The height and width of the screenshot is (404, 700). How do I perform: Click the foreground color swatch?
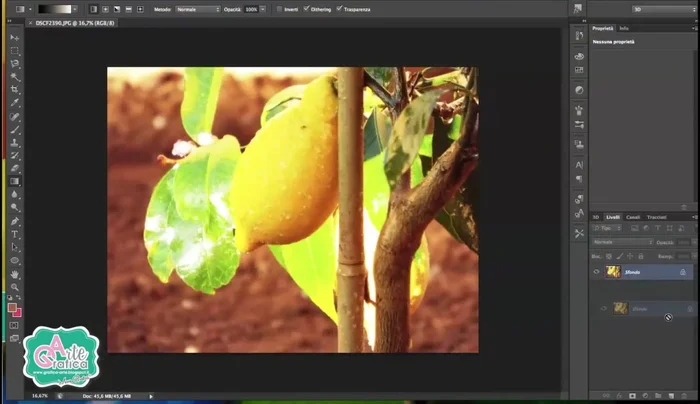click(x=12, y=309)
